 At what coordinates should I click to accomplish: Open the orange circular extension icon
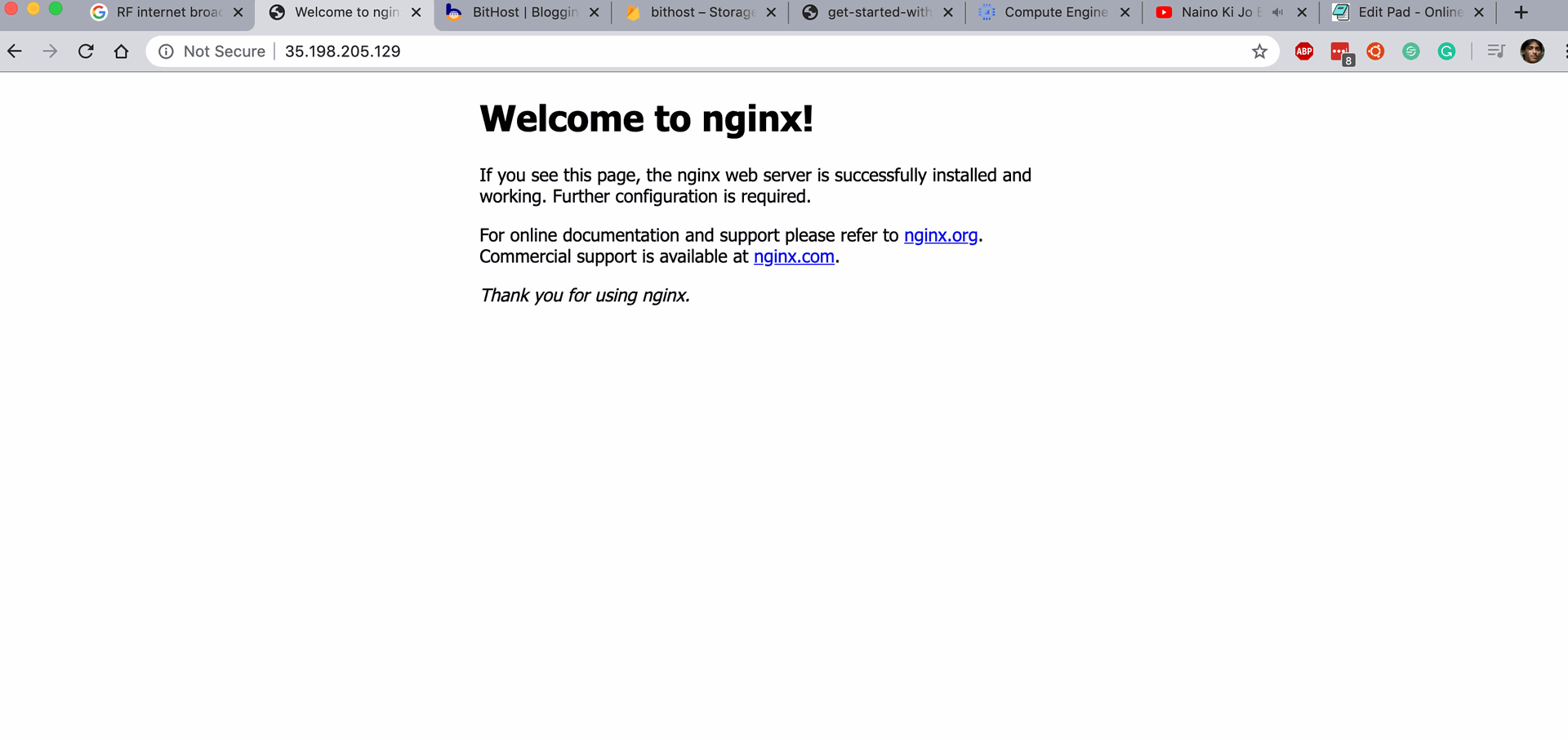[1375, 51]
